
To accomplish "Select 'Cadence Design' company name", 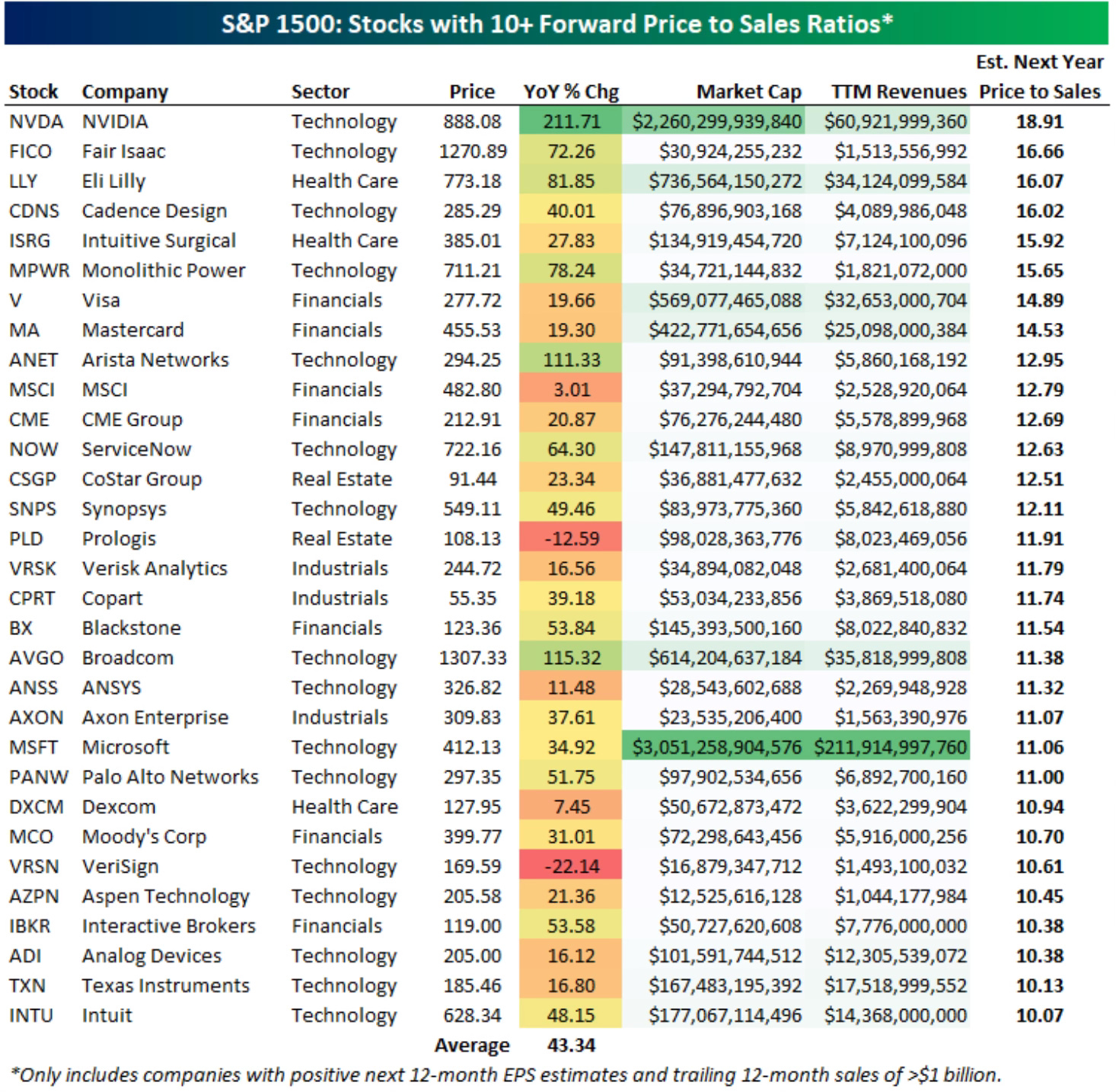I will coord(155,210).
